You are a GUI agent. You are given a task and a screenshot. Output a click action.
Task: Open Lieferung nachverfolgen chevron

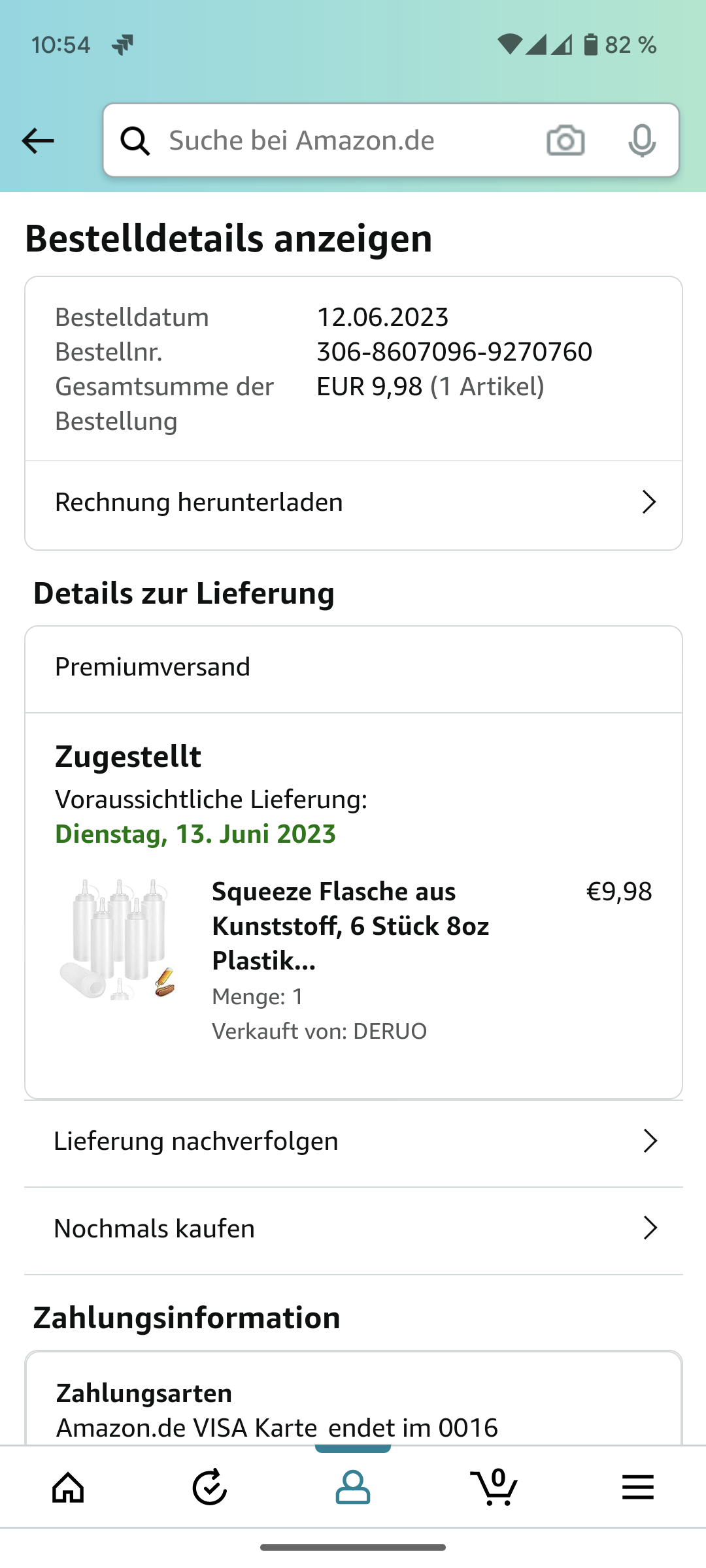click(650, 1141)
